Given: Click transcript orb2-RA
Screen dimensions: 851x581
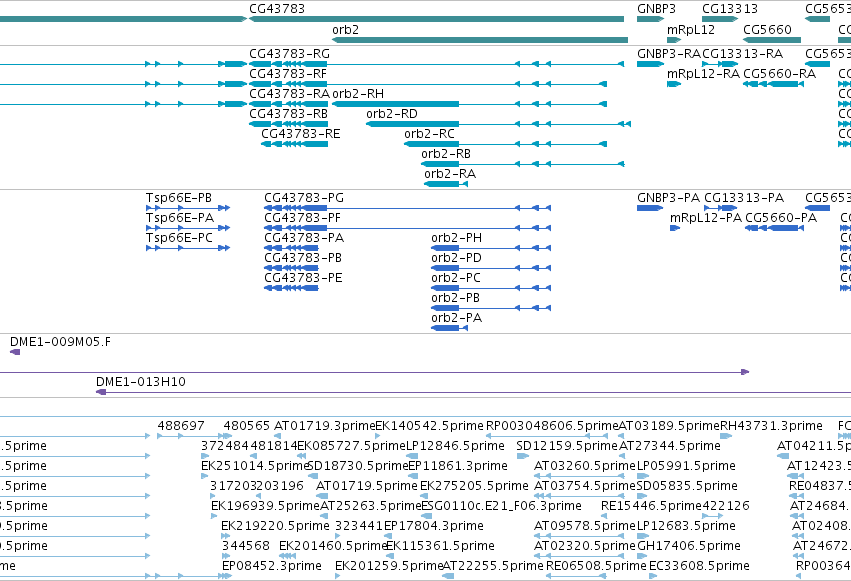Looking at the screenshot, I should click(x=450, y=174).
